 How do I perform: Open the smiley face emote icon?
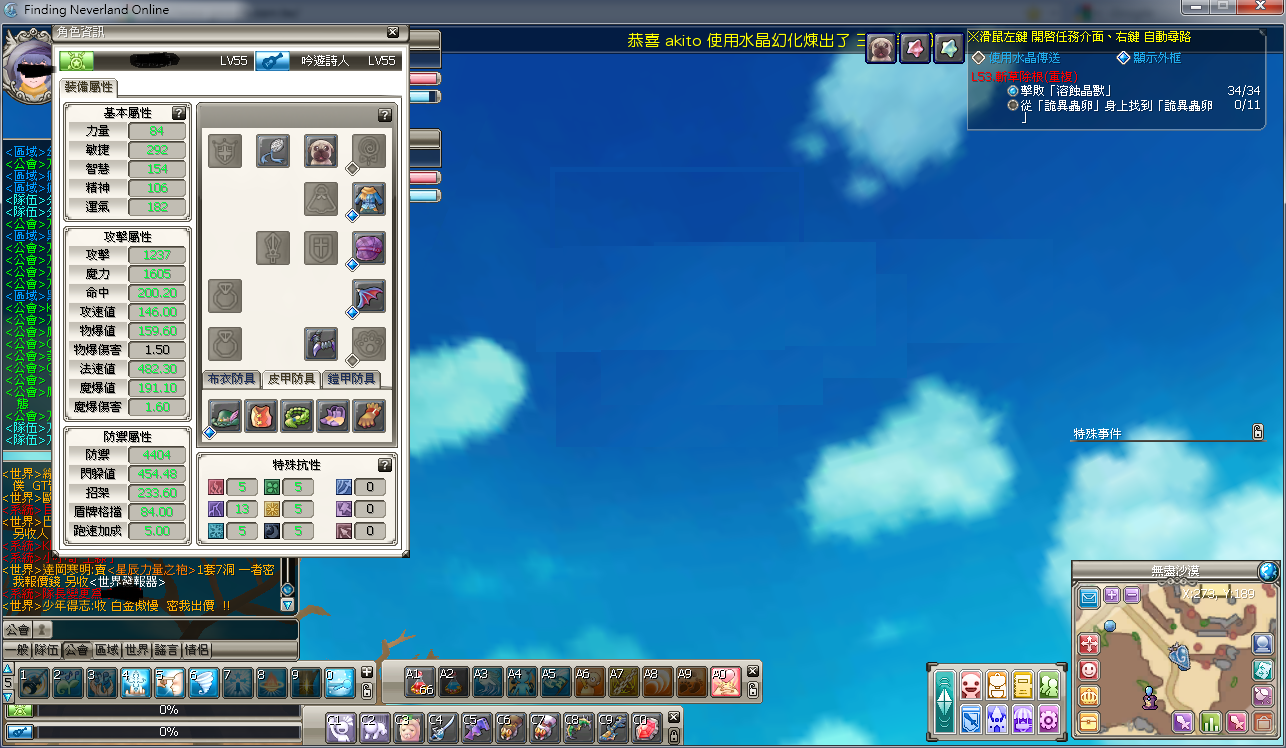coord(1088,671)
